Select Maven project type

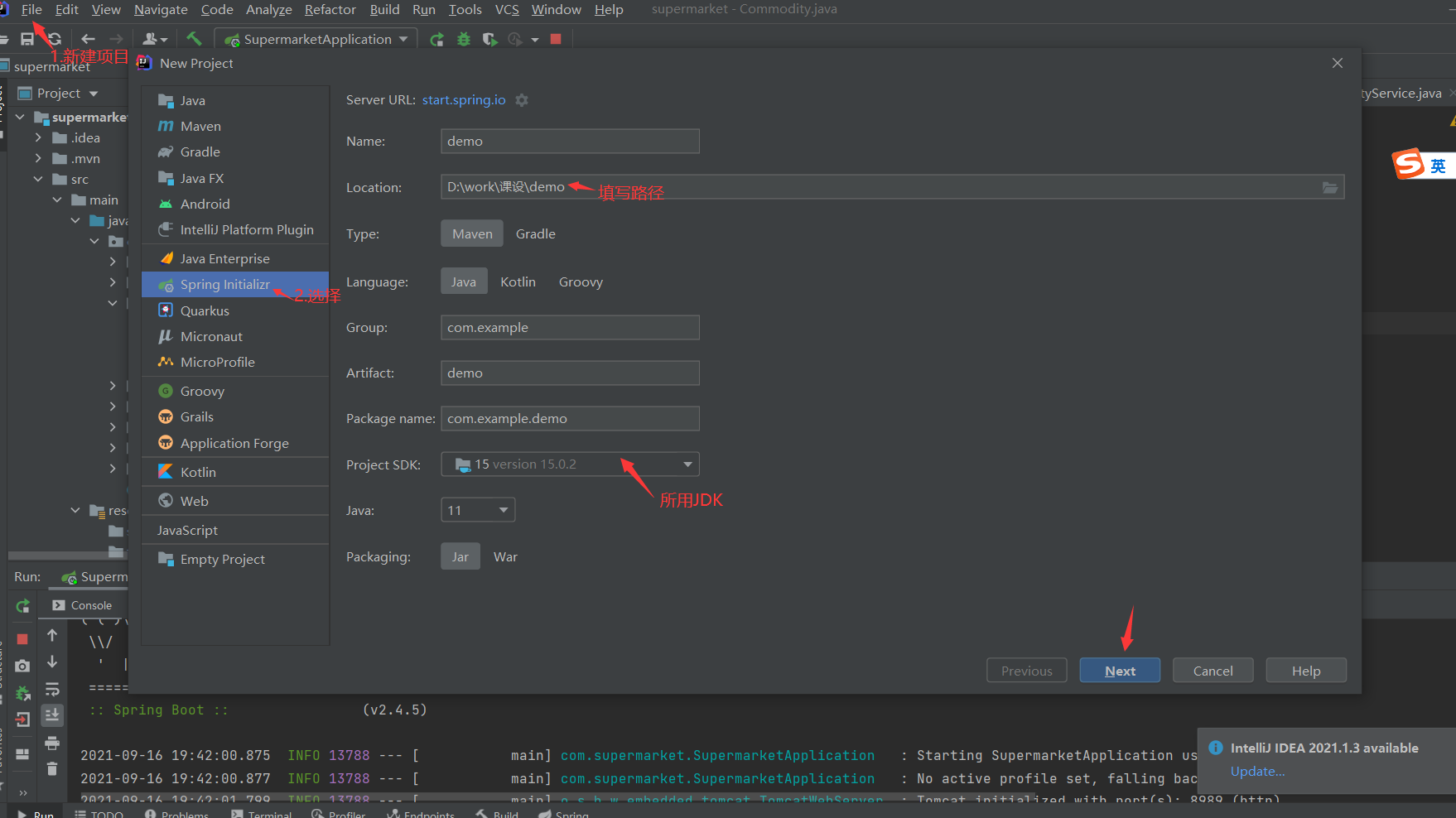click(472, 234)
